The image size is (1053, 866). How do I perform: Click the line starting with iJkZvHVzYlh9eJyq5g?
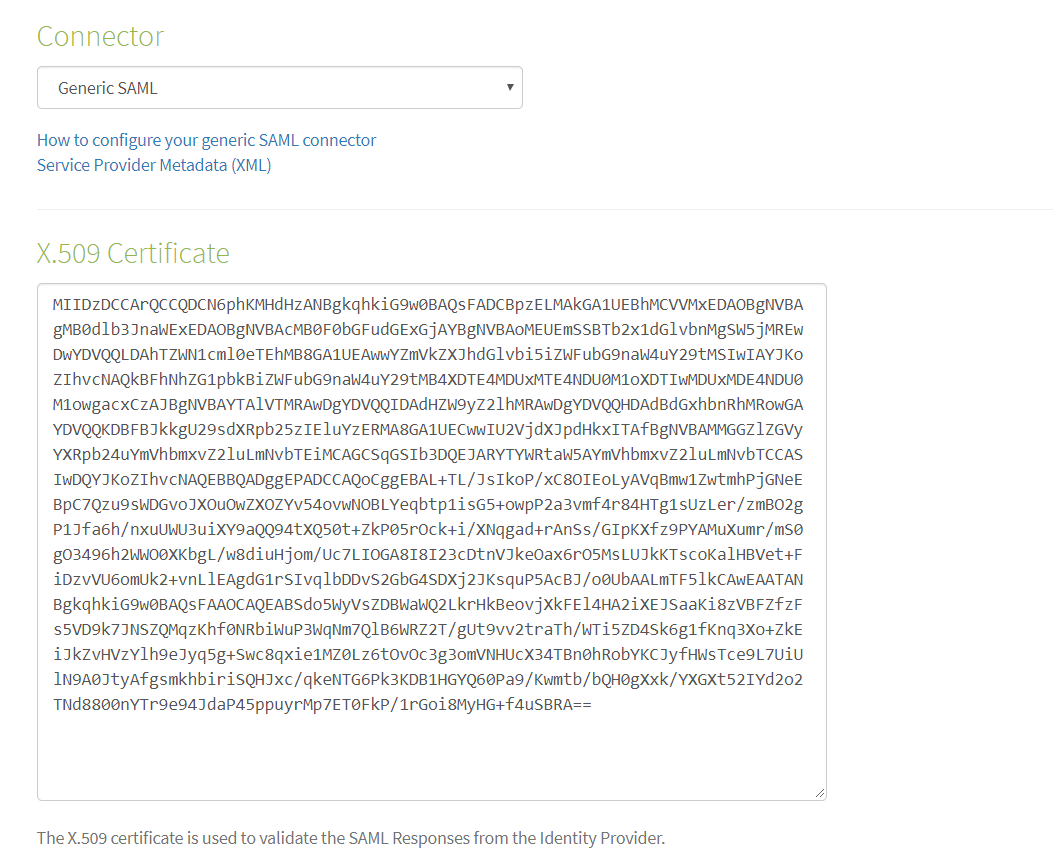pyautogui.click(x=428, y=655)
